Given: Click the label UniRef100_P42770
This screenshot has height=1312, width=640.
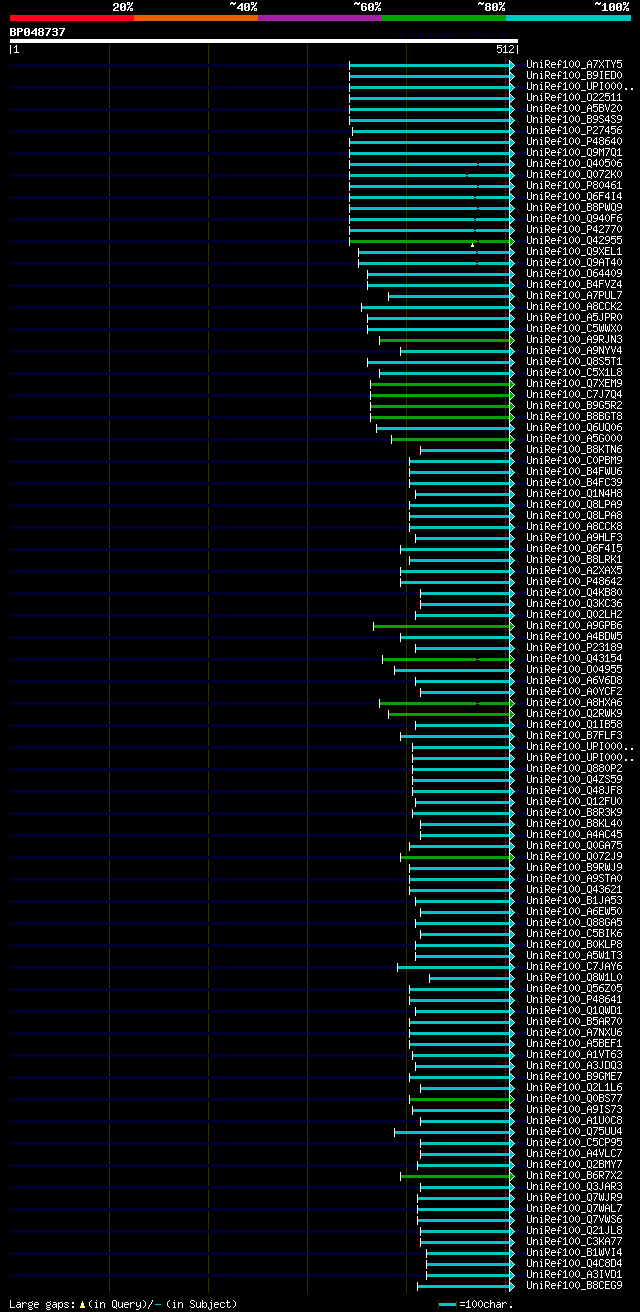Looking at the screenshot, I should 574,229.
